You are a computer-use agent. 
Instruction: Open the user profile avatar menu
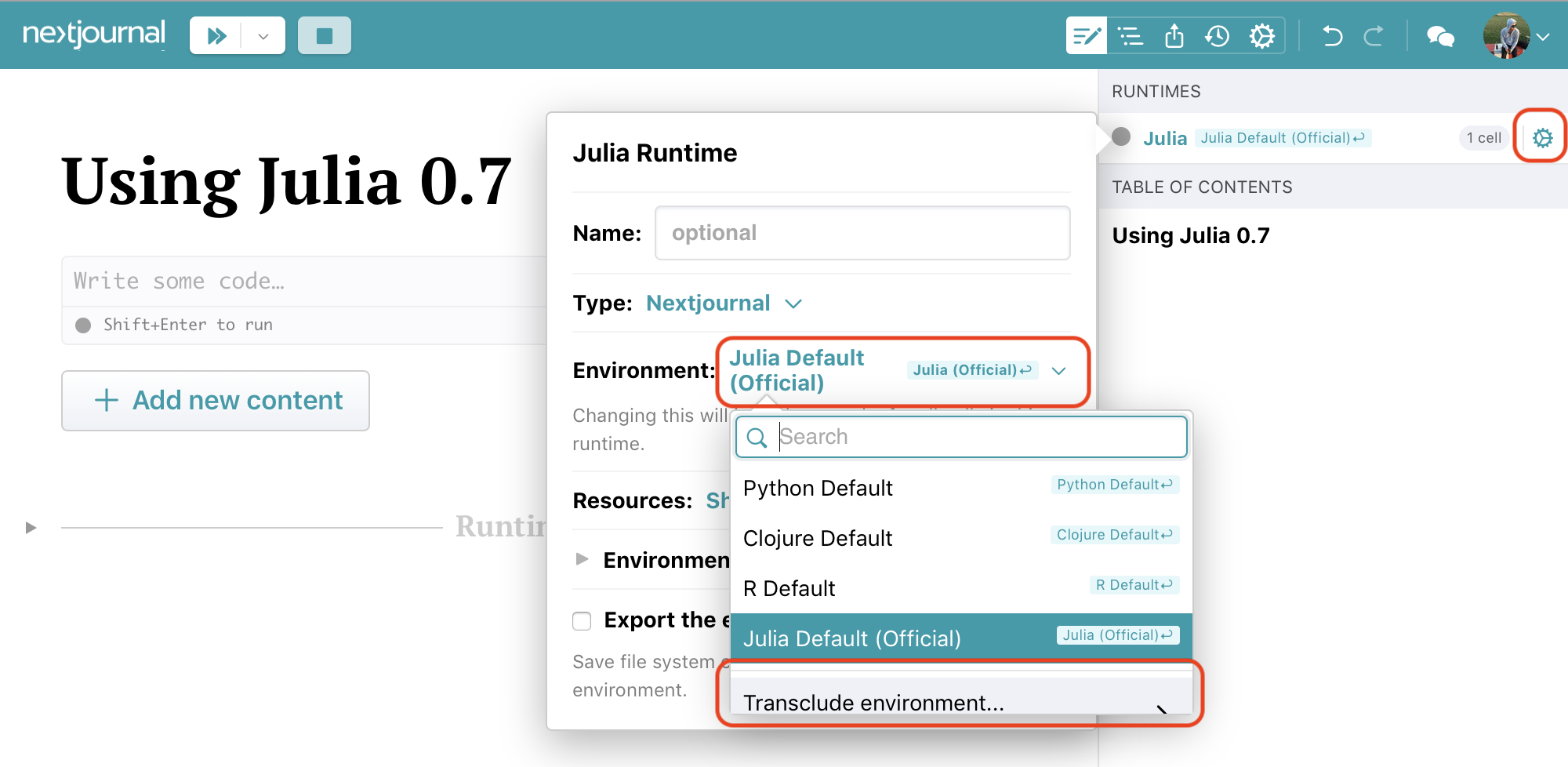click(x=1506, y=35)
